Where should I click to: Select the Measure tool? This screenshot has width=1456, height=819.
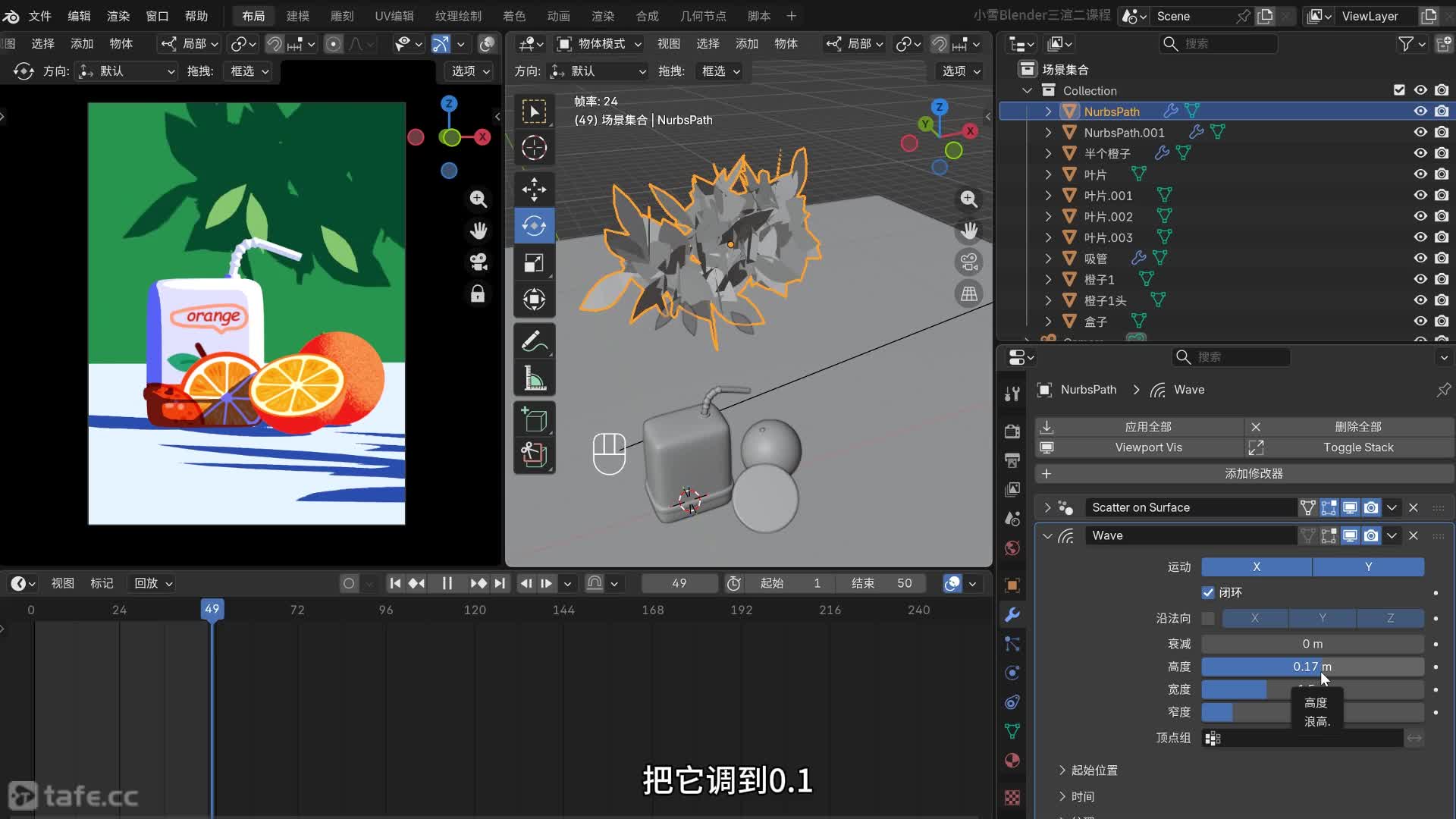534,378
